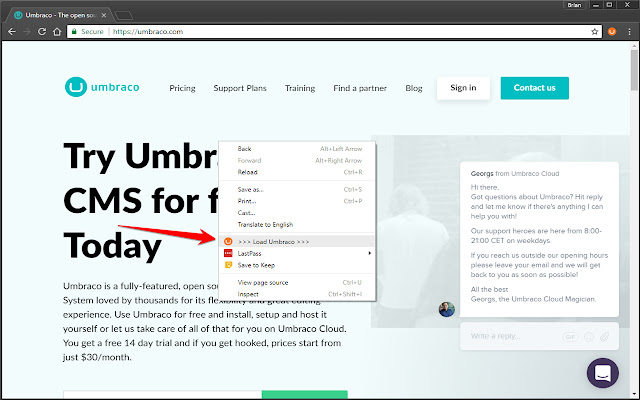Select Cast... in context menu
Viewport: 640px width, 400px height.
tap(297, 213)
